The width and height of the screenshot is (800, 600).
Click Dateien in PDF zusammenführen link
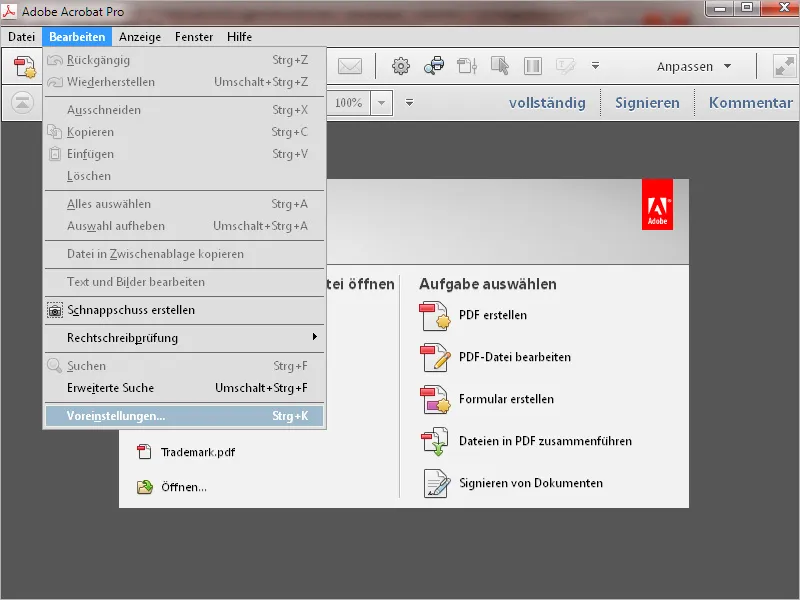coord(545,441)
